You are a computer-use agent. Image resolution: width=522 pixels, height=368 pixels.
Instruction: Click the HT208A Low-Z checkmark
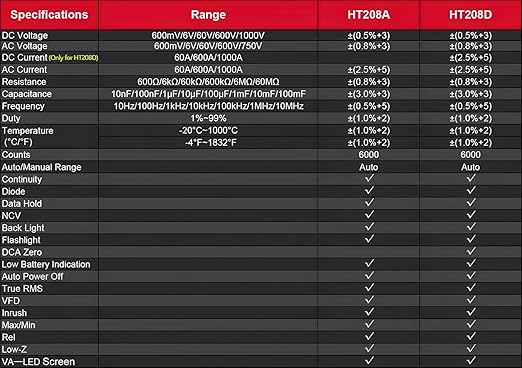(369, 348)
